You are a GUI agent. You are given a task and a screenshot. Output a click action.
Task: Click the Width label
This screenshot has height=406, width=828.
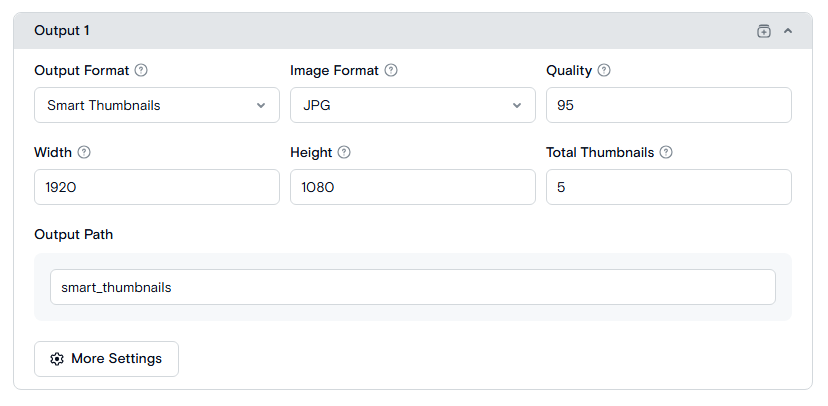coord(53,152)
